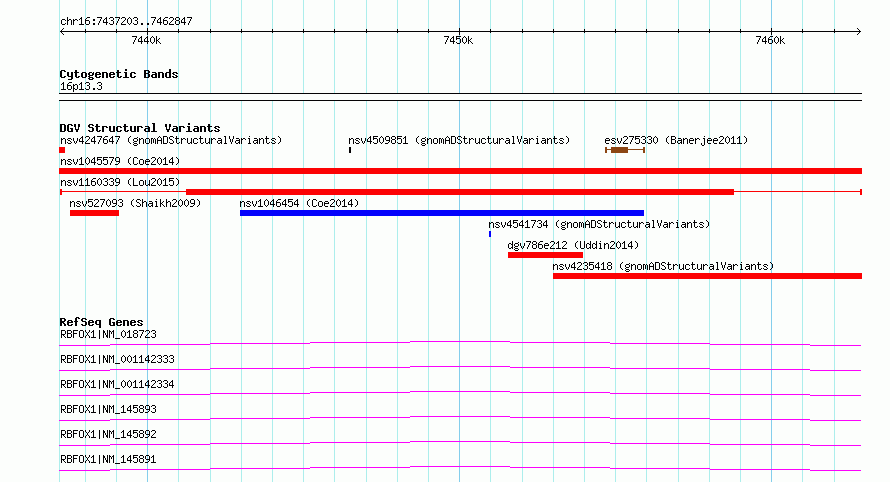Select the long red nsv1045579 variant bar
890x482 pixels.
460,171
